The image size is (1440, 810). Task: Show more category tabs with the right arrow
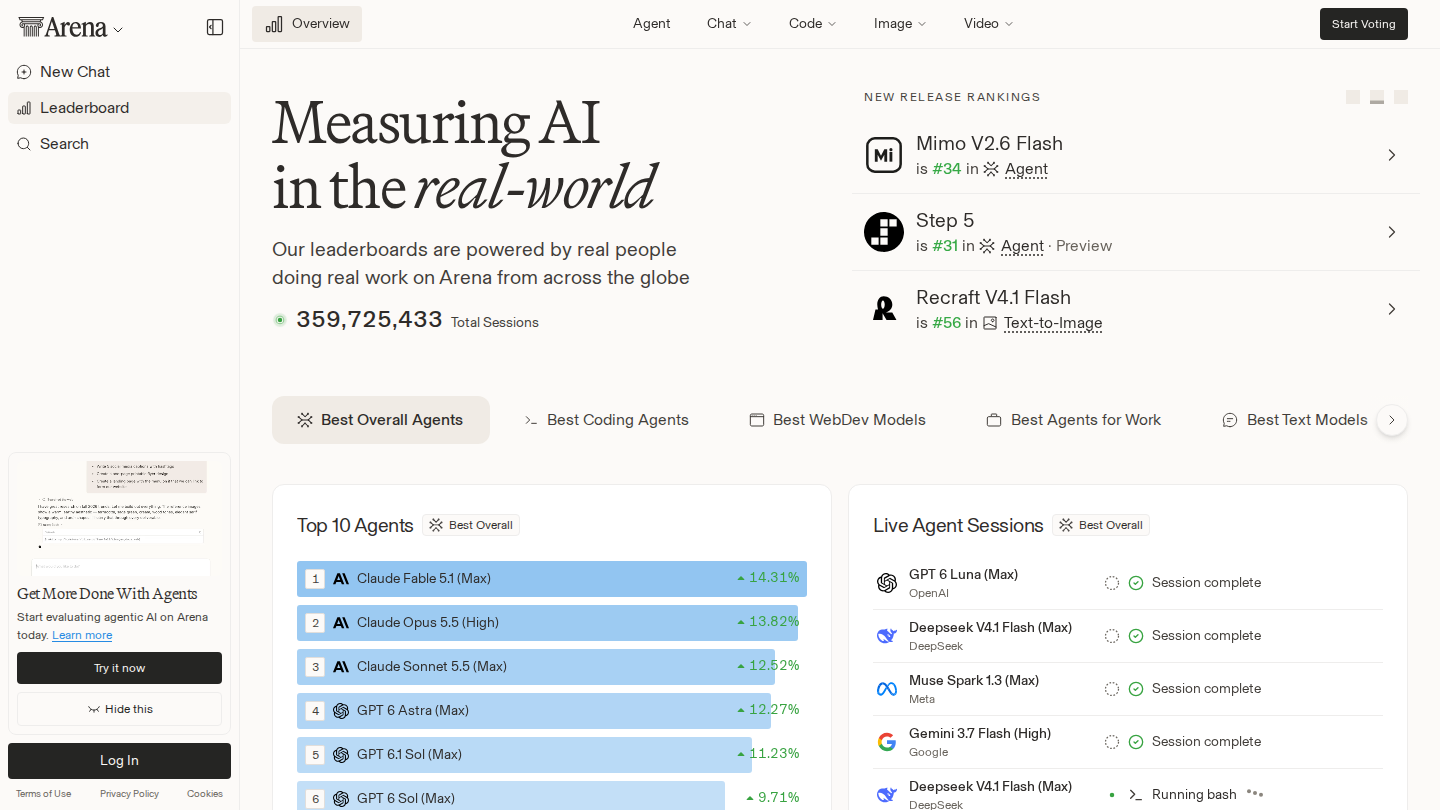(1392, 420)
